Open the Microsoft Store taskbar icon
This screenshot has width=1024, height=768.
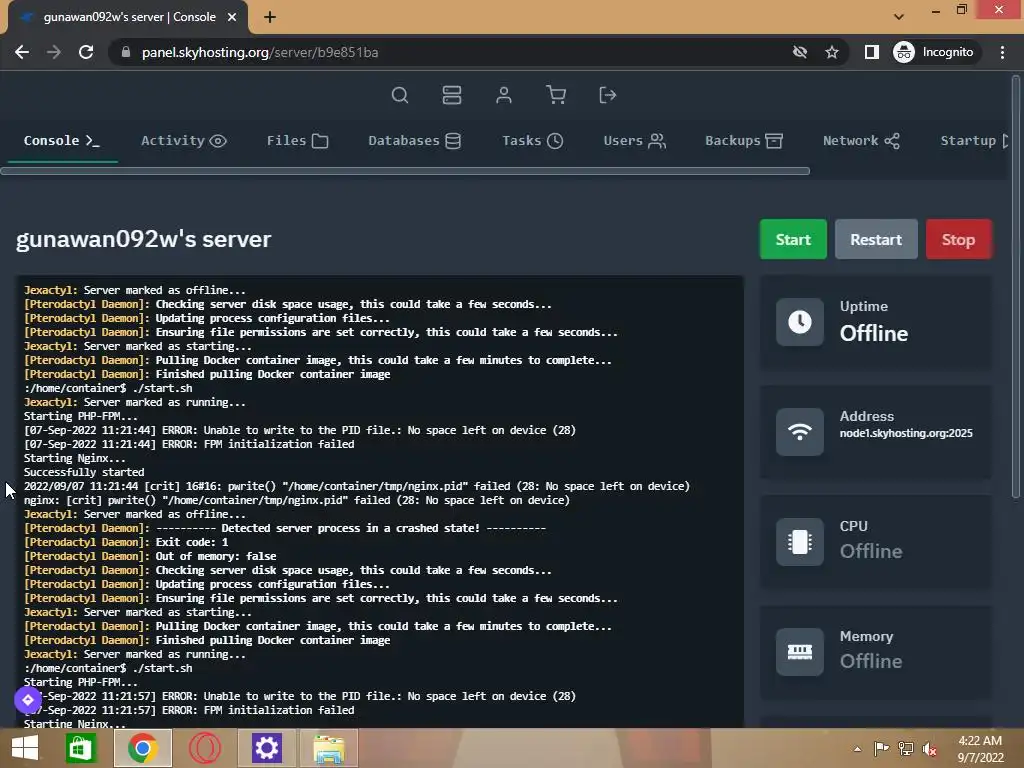[80, 748]
